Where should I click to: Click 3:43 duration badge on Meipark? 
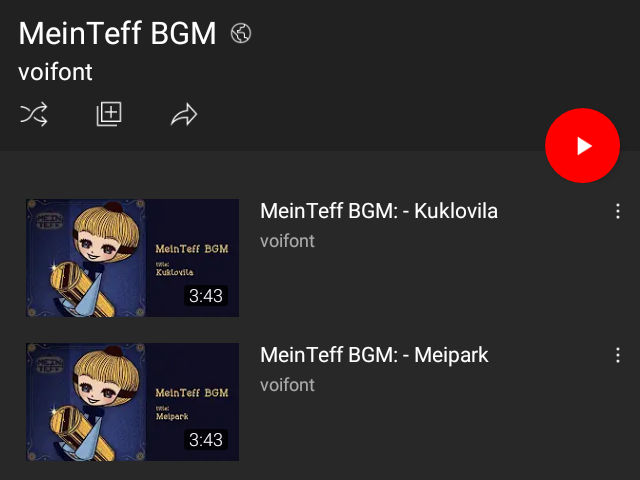coord(205,439)
